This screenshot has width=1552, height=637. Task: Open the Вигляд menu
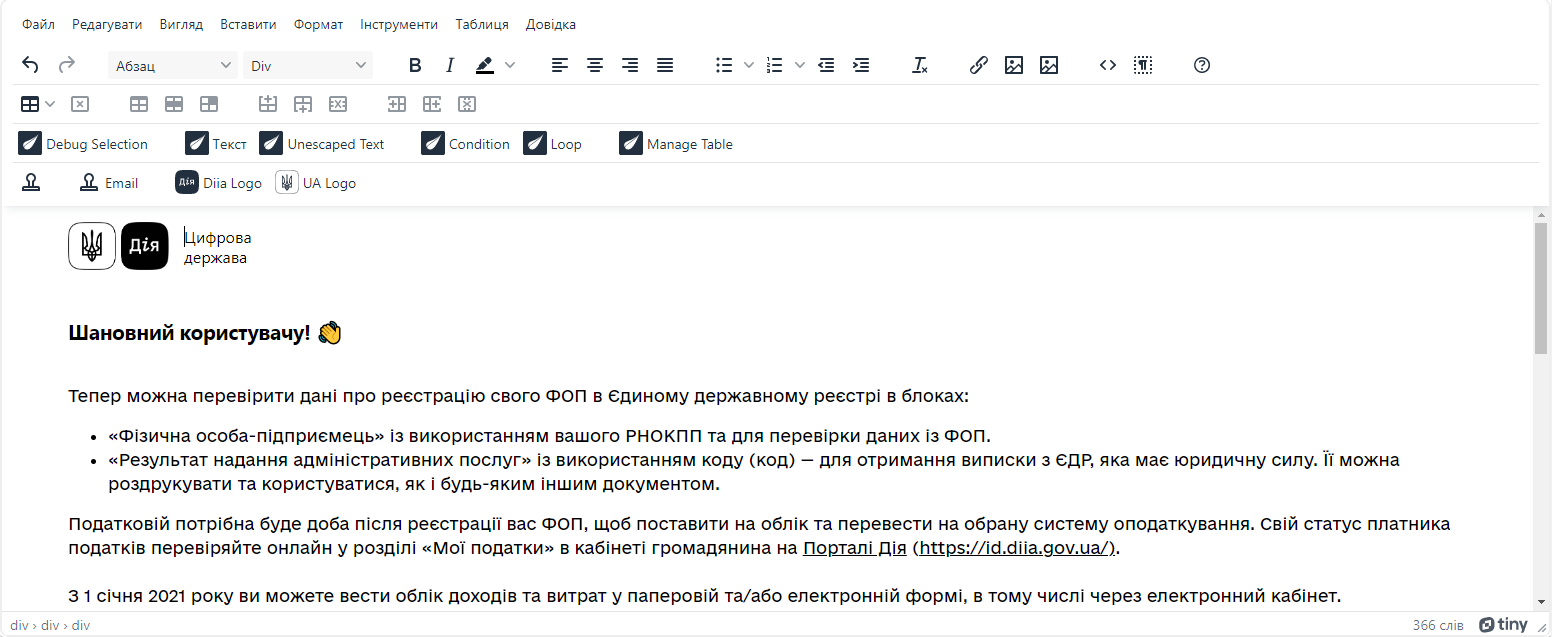[x=180, y=24]
